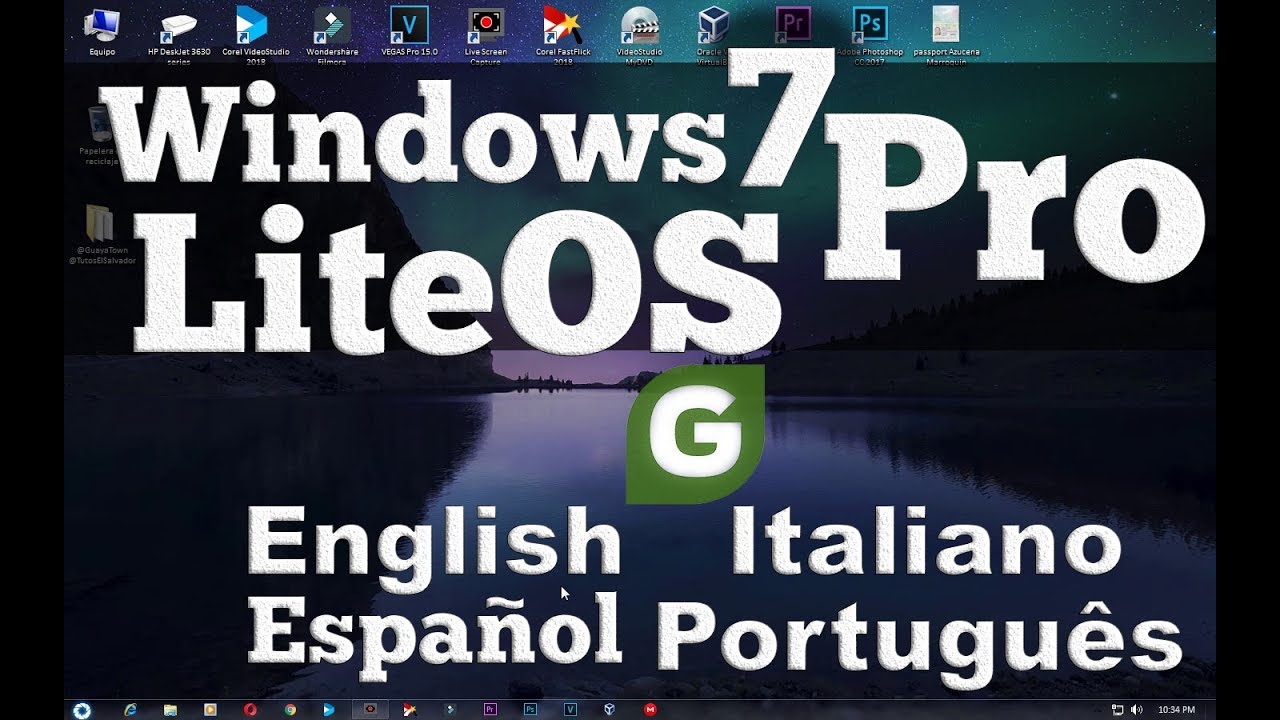The image size is (1280, 720).
Task: Launch the Opera browser from the taskbar
Action: click(251, 710)
